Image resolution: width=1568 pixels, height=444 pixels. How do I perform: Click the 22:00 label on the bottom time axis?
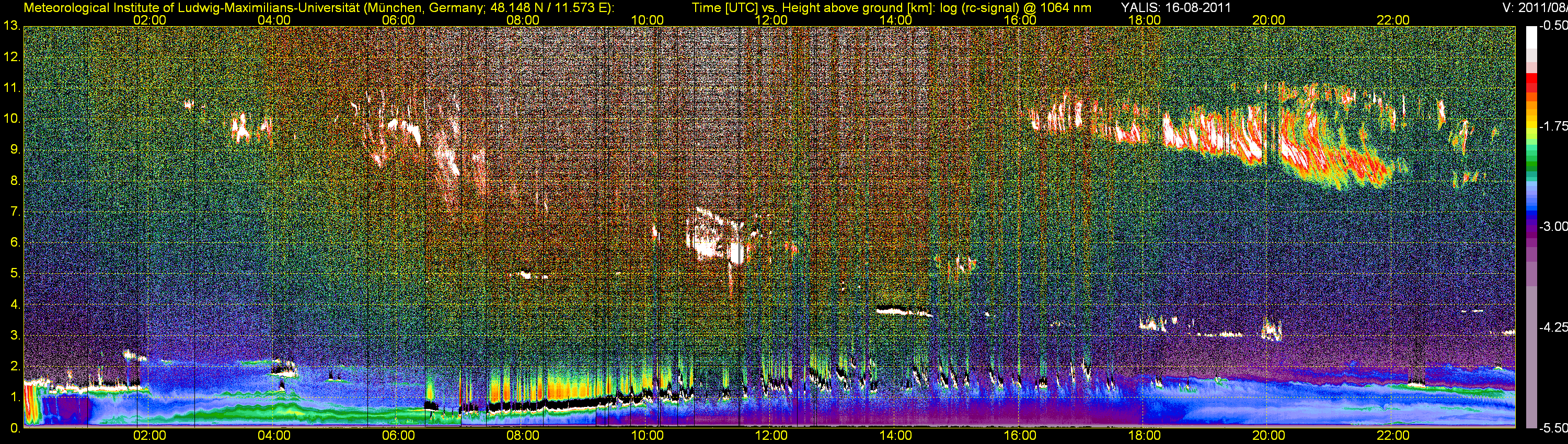1393,436
